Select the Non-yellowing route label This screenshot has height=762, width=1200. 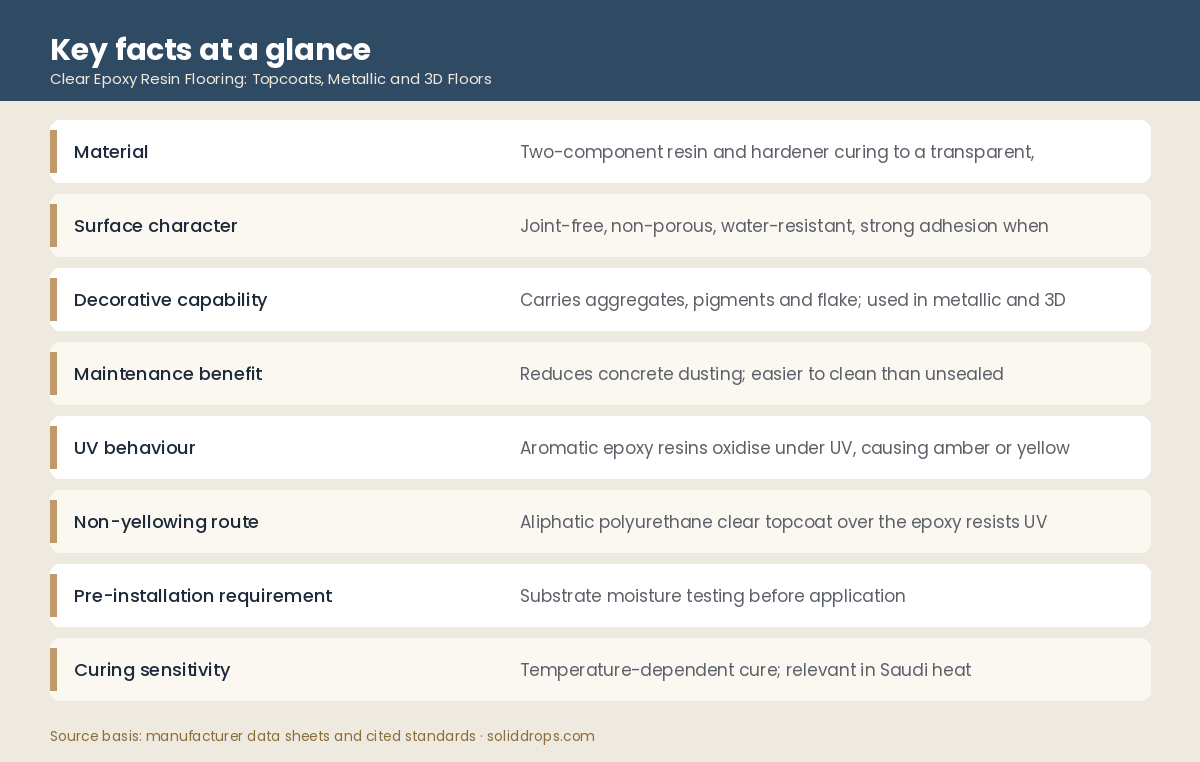(166, 522)
